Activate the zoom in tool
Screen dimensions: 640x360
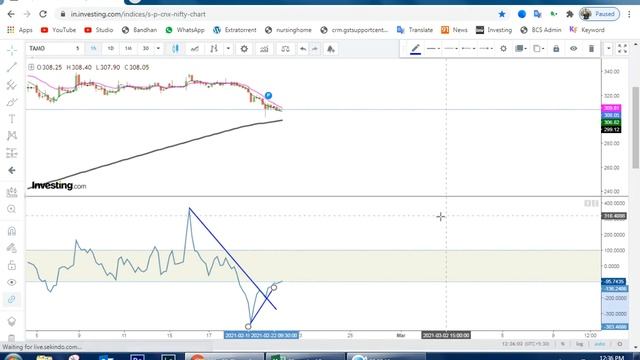[x=11, y=209]
